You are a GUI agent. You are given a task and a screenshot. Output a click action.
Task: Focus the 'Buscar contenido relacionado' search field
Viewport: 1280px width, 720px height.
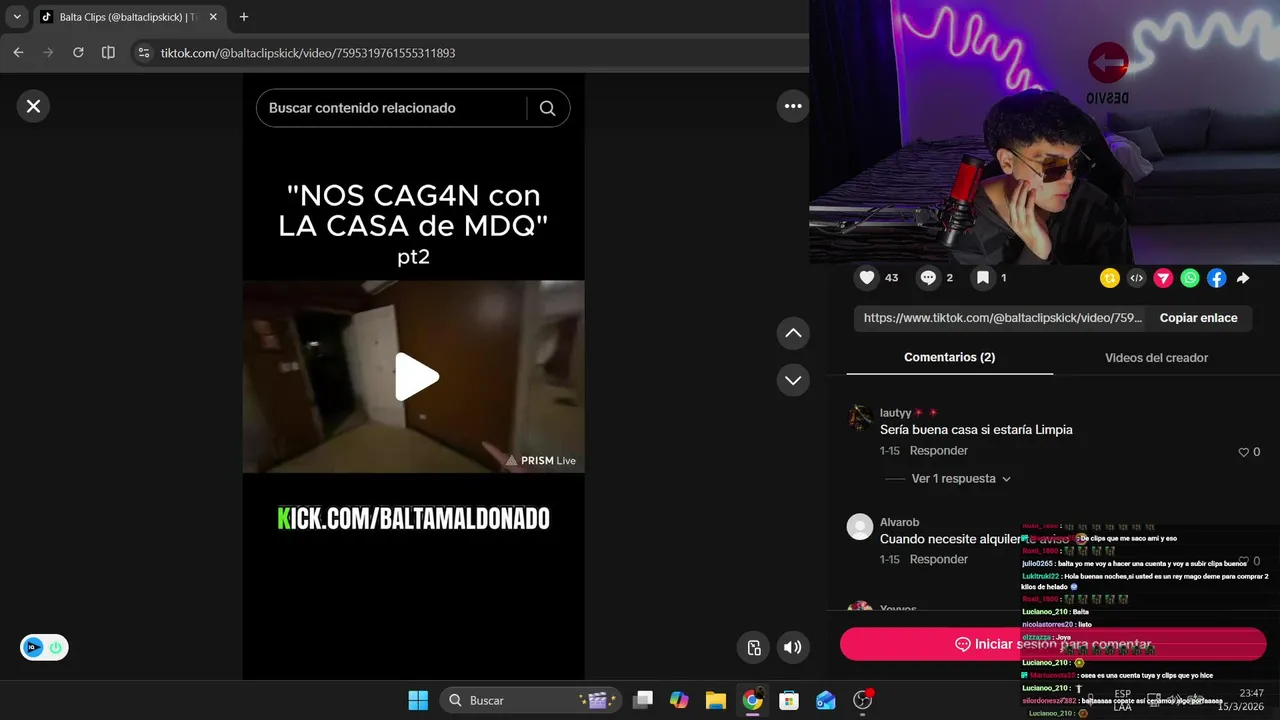coord(392,108)
